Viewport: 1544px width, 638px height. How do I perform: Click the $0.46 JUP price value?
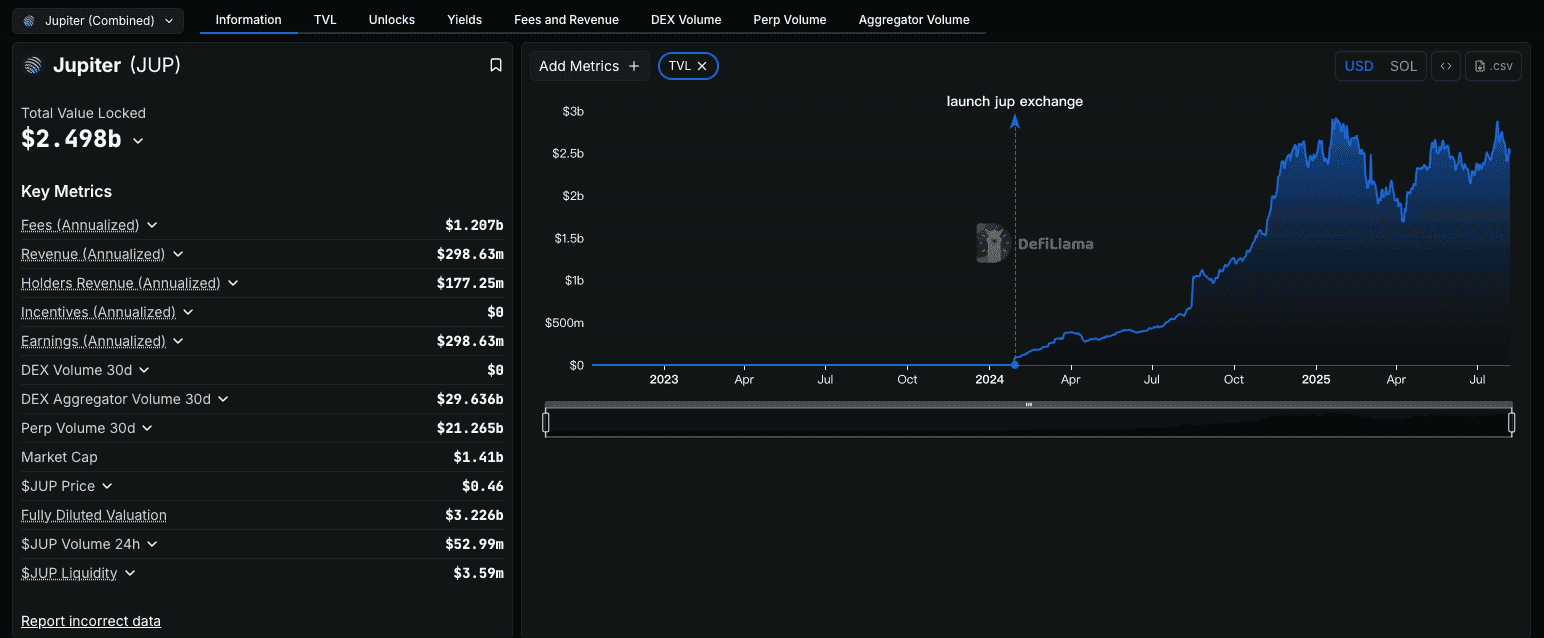pyautogui.click(x=482, y=486)
